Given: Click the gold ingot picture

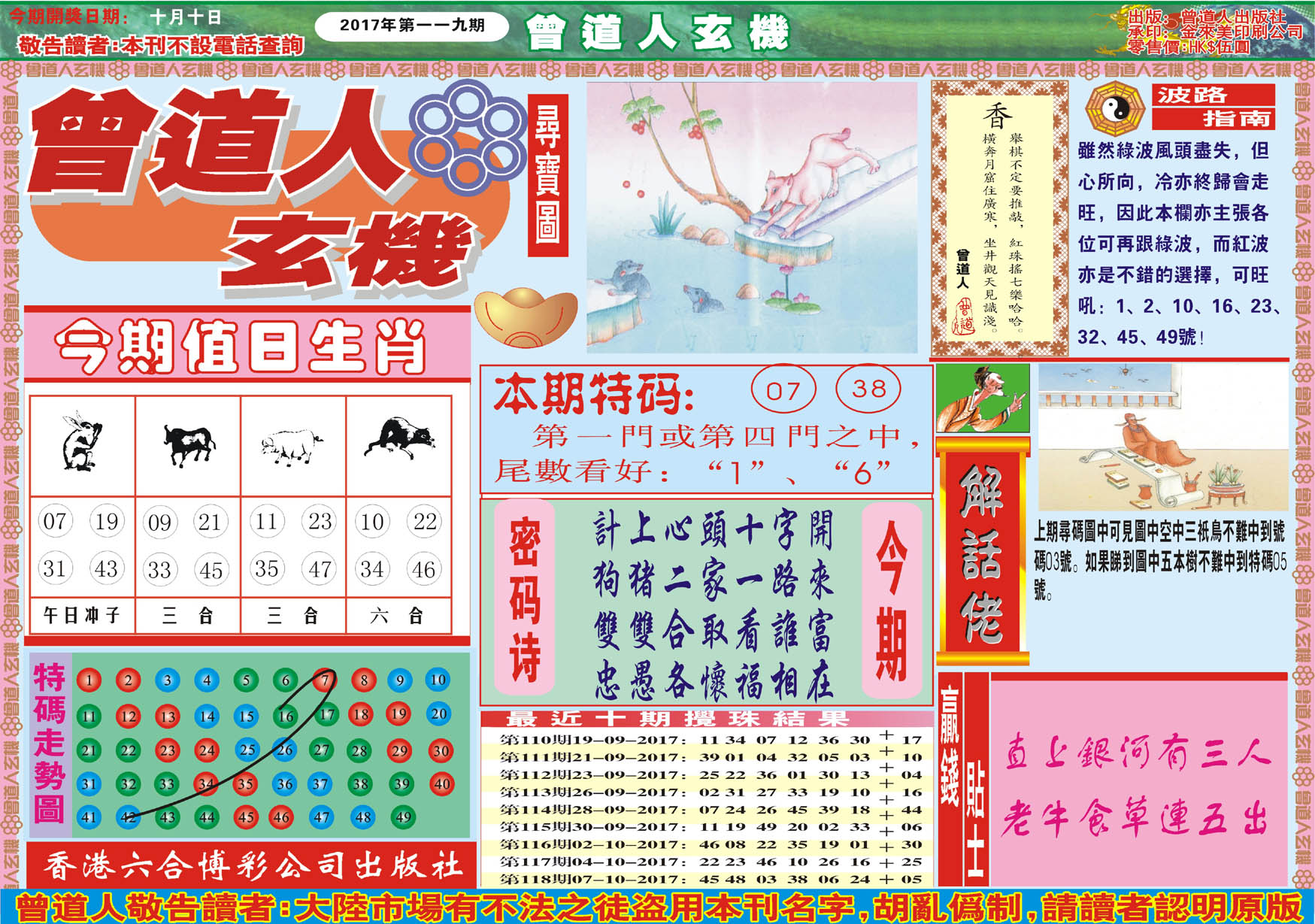Looking at the screenshot, I should 526,317.
